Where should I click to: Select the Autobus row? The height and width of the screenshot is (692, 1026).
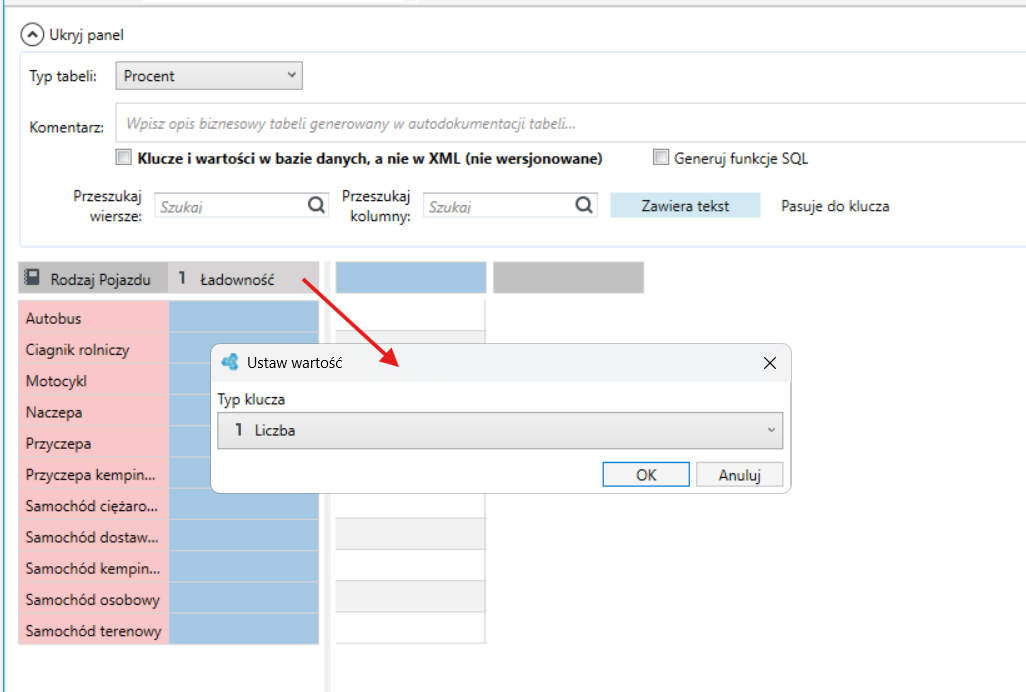tap(94, 318)
